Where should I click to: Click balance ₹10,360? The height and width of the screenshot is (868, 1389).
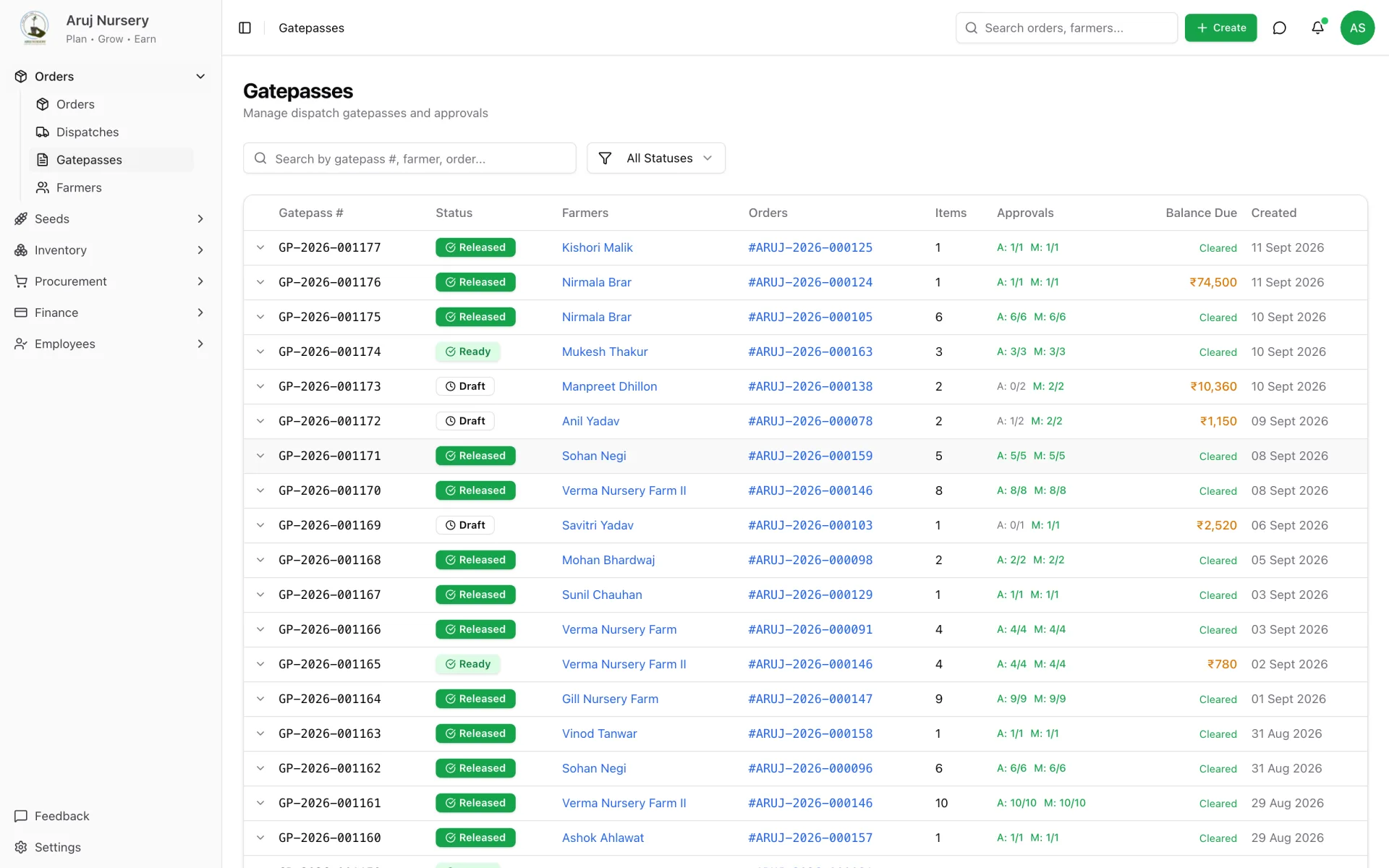tap(1213, 386)
